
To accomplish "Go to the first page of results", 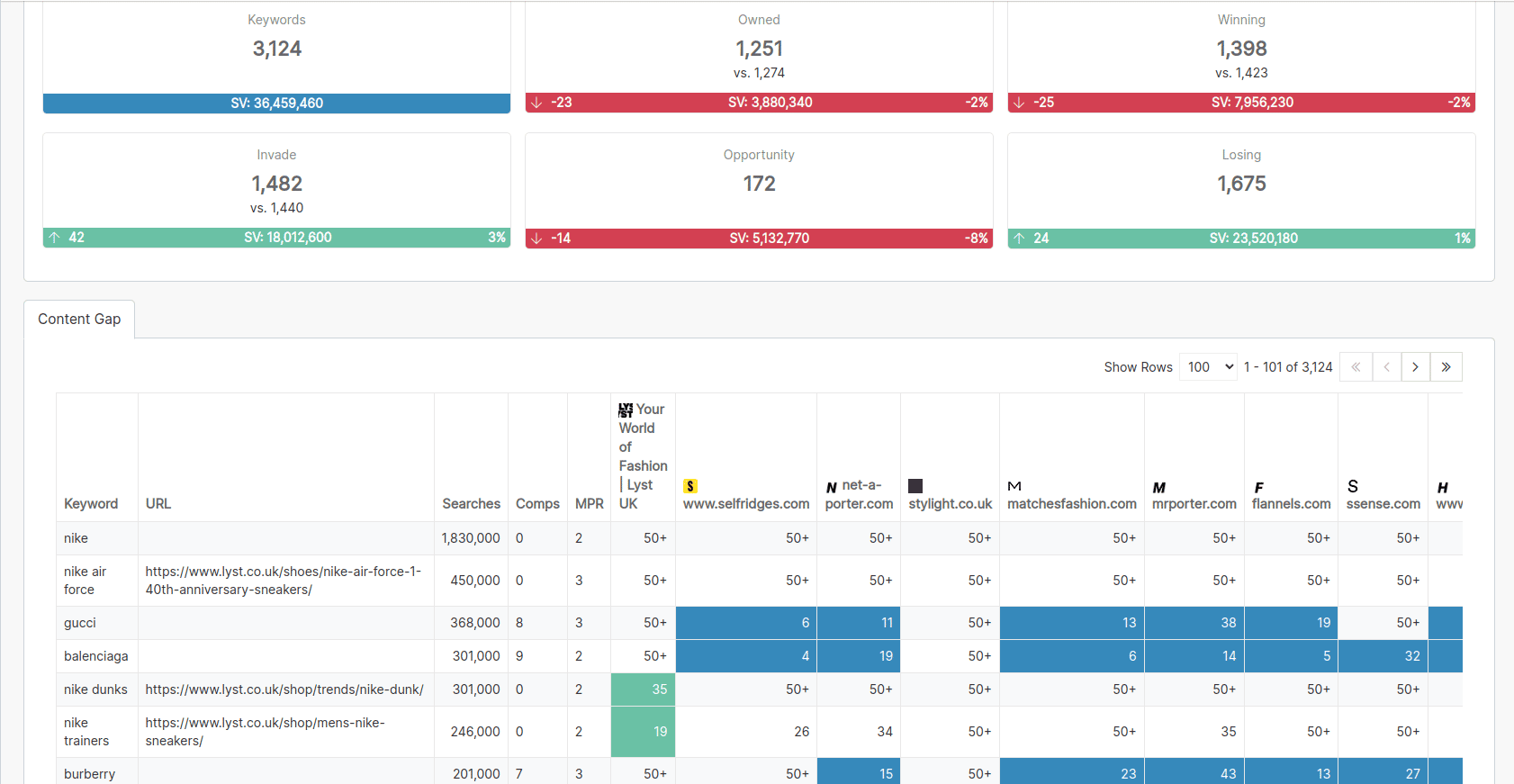I will (1356, 367).
